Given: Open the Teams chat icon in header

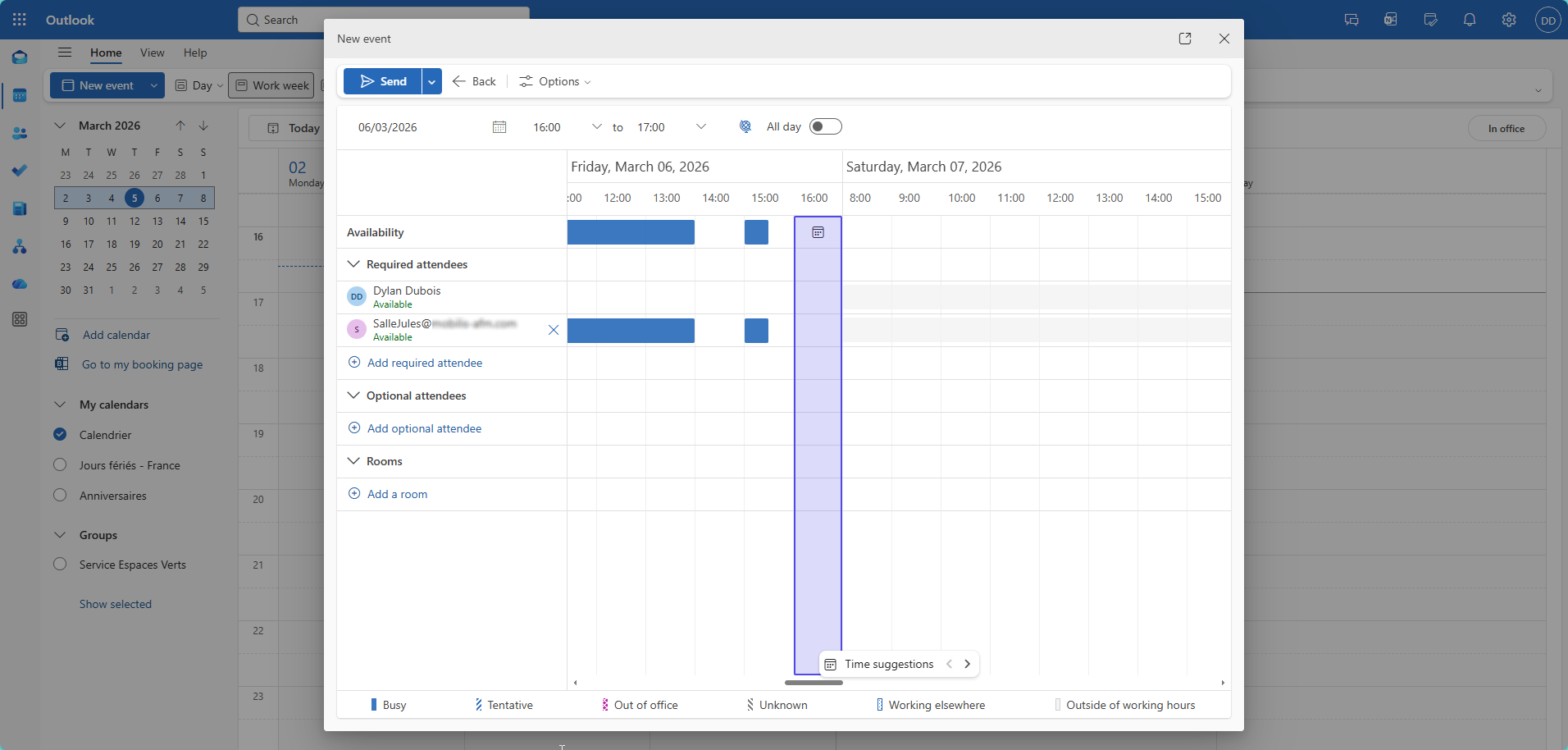Looking at the screenshot, I should pos(1351,20).
